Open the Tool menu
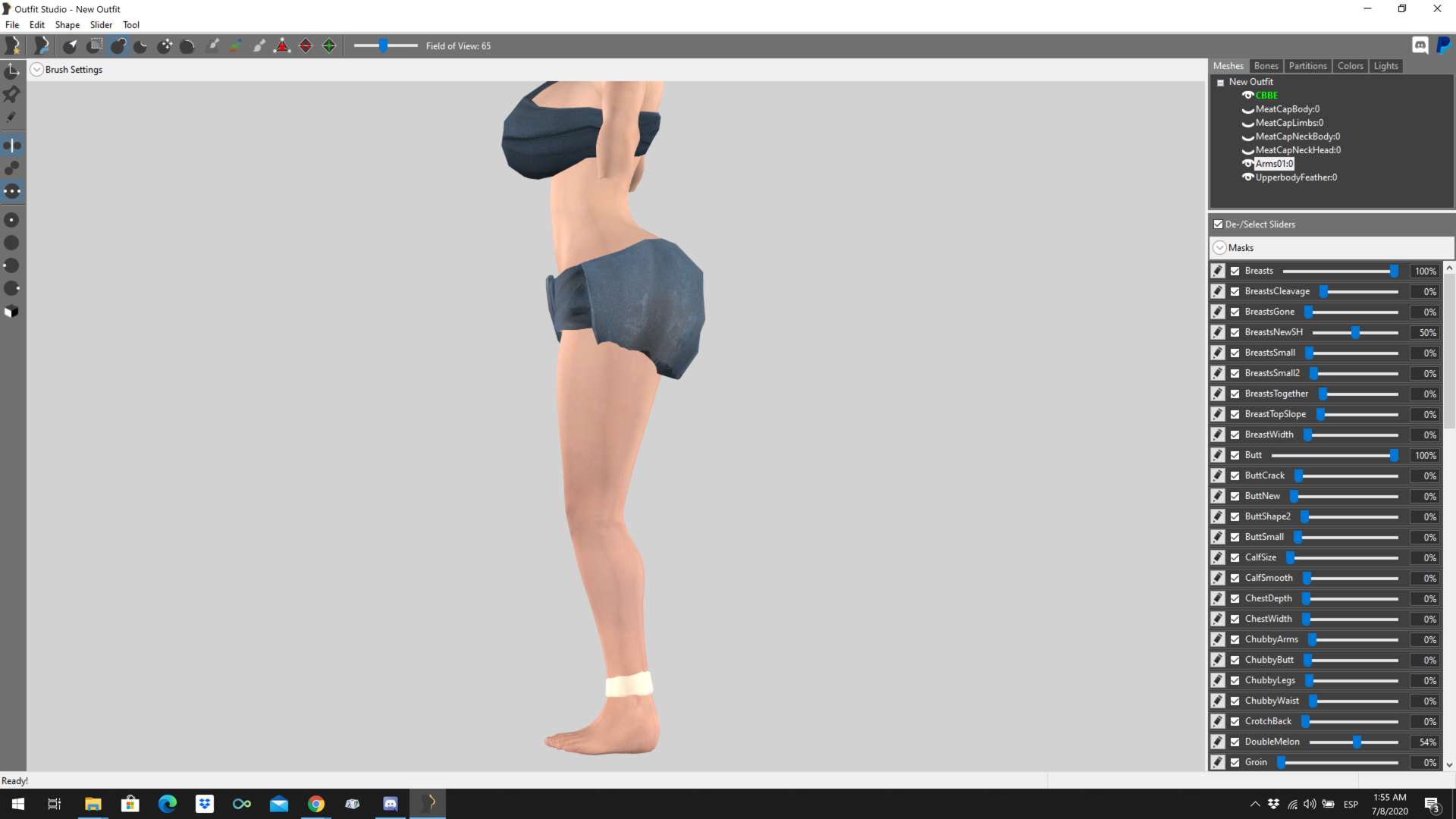The image size is (1456, 819). (x=131, y=25)
